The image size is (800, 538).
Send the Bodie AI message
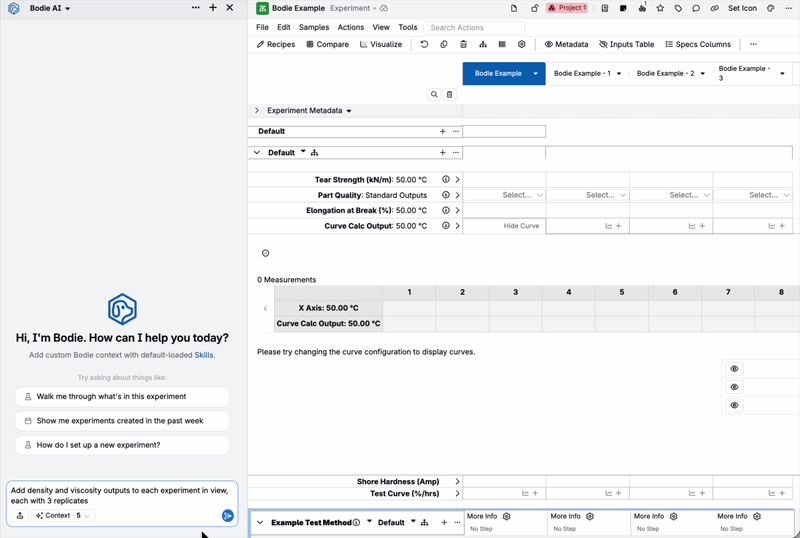[228, 516]
